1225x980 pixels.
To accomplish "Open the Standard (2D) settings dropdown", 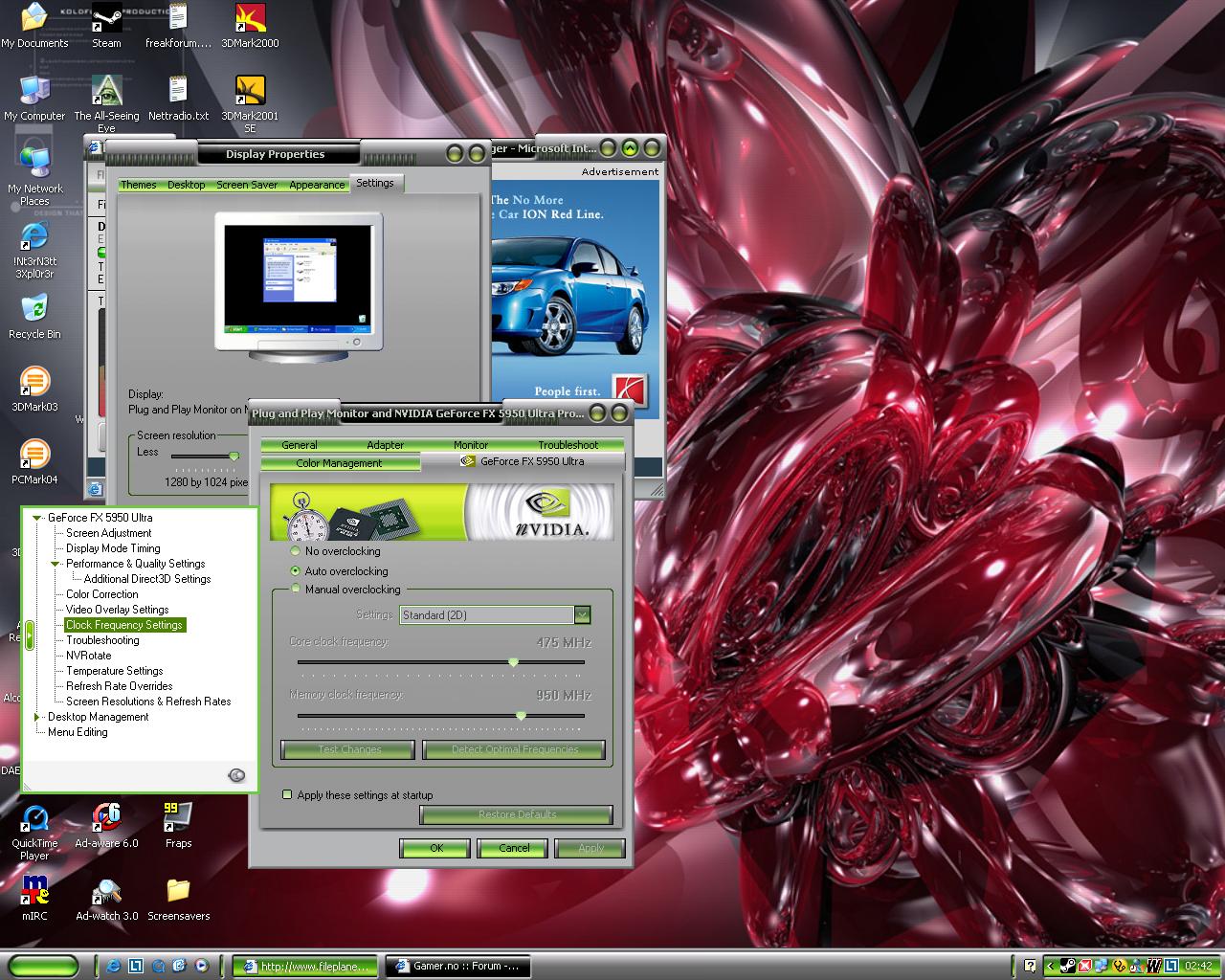I will click(x=582, y=615).
